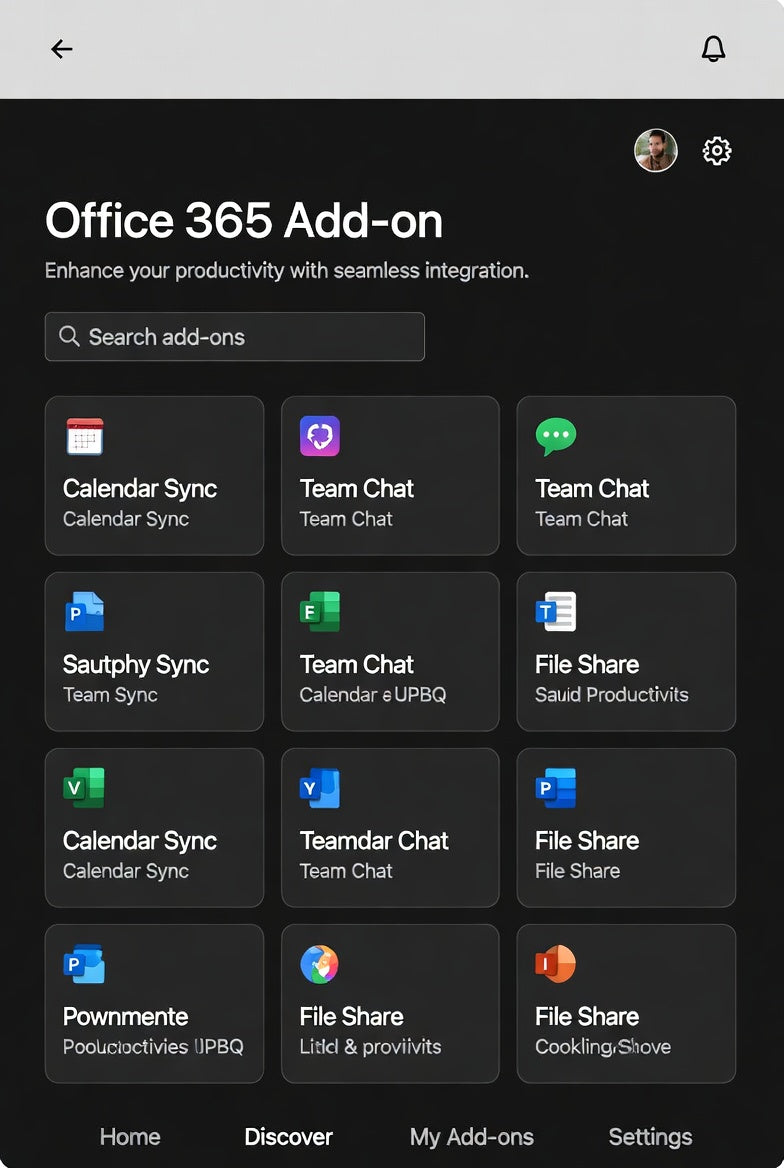Open Teamdar Chat add-on title
Screen dimensions: 784x1168
374,841
